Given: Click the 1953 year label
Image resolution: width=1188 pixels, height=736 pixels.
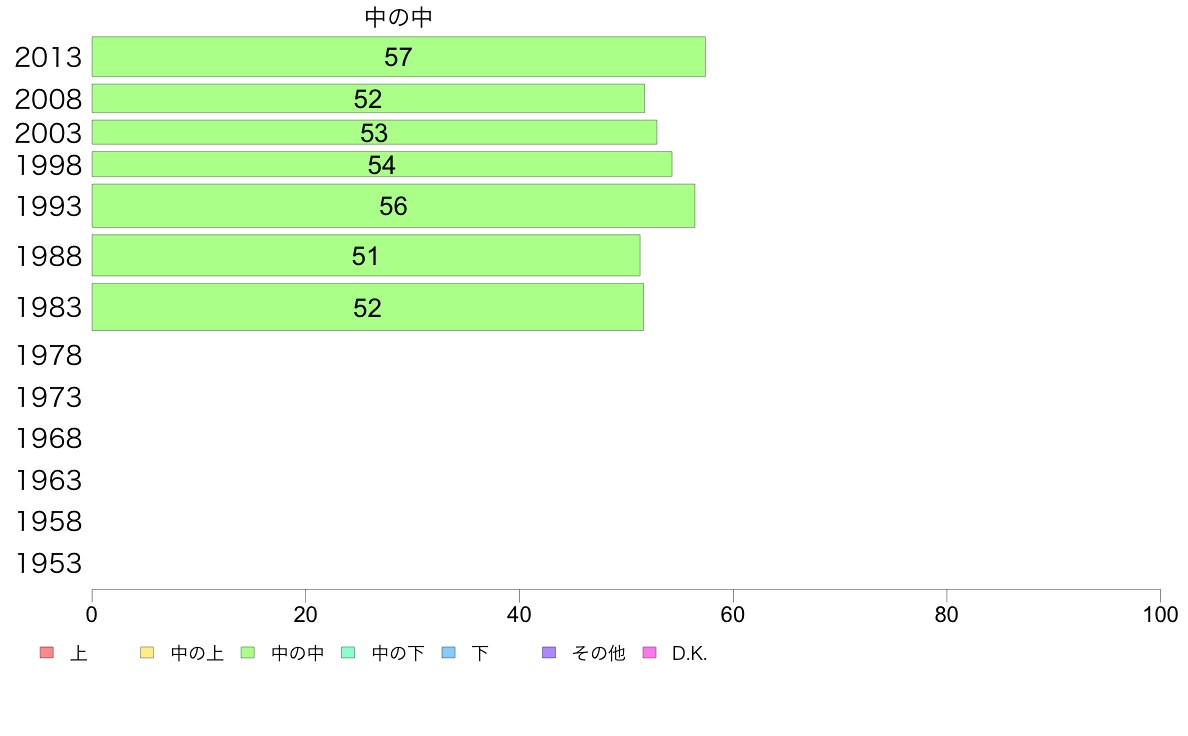Looking at the screenshot, I should (48, 563).
